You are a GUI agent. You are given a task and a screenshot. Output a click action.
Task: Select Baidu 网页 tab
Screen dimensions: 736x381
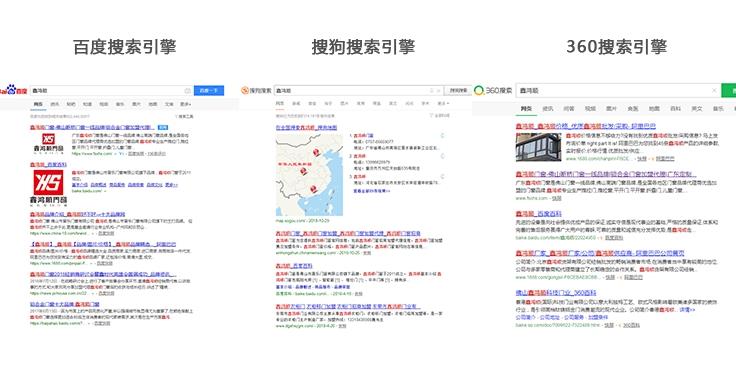click(x=38, y=104)
